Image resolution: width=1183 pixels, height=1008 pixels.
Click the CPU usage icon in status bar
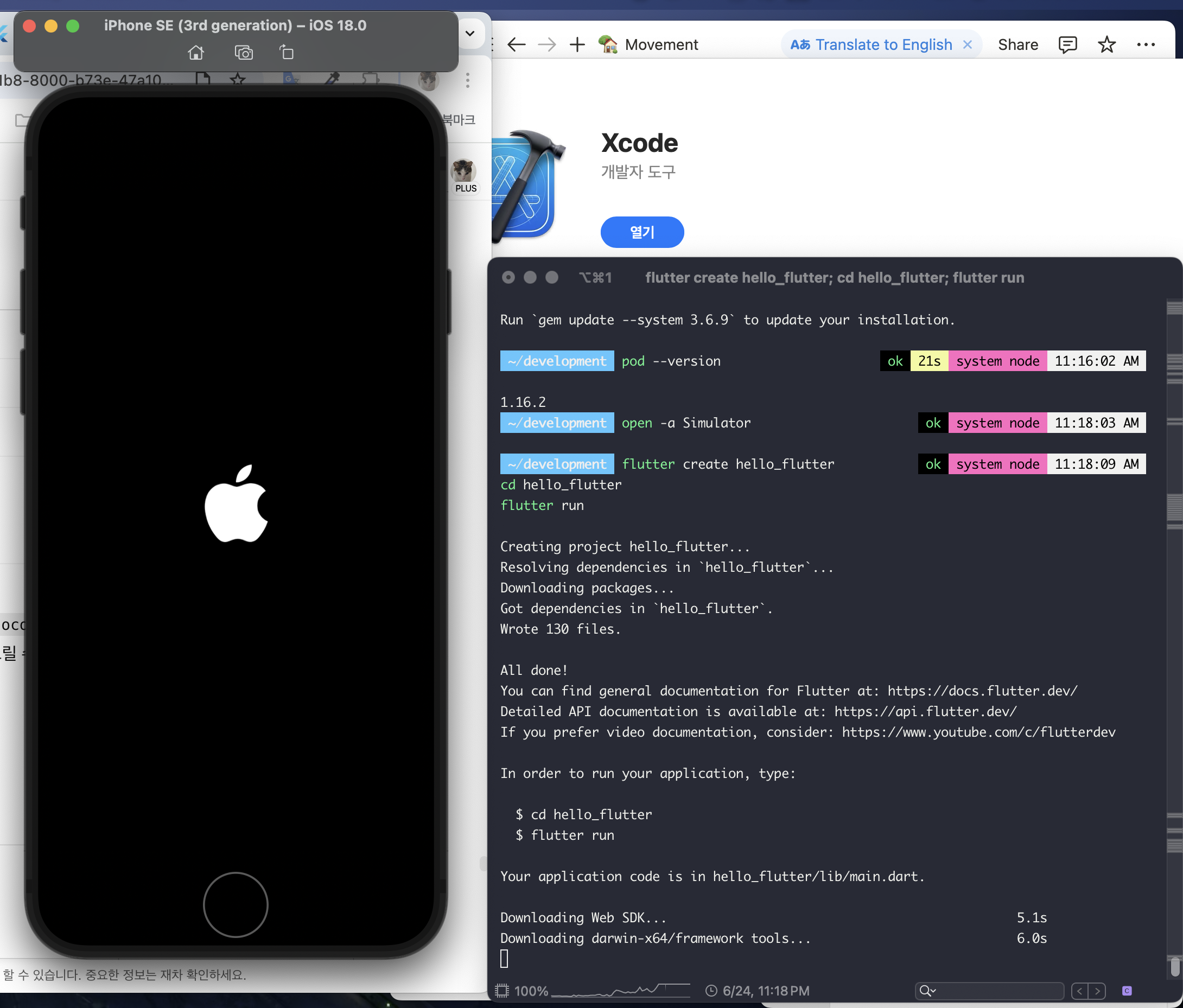click(x=502, y=991)
